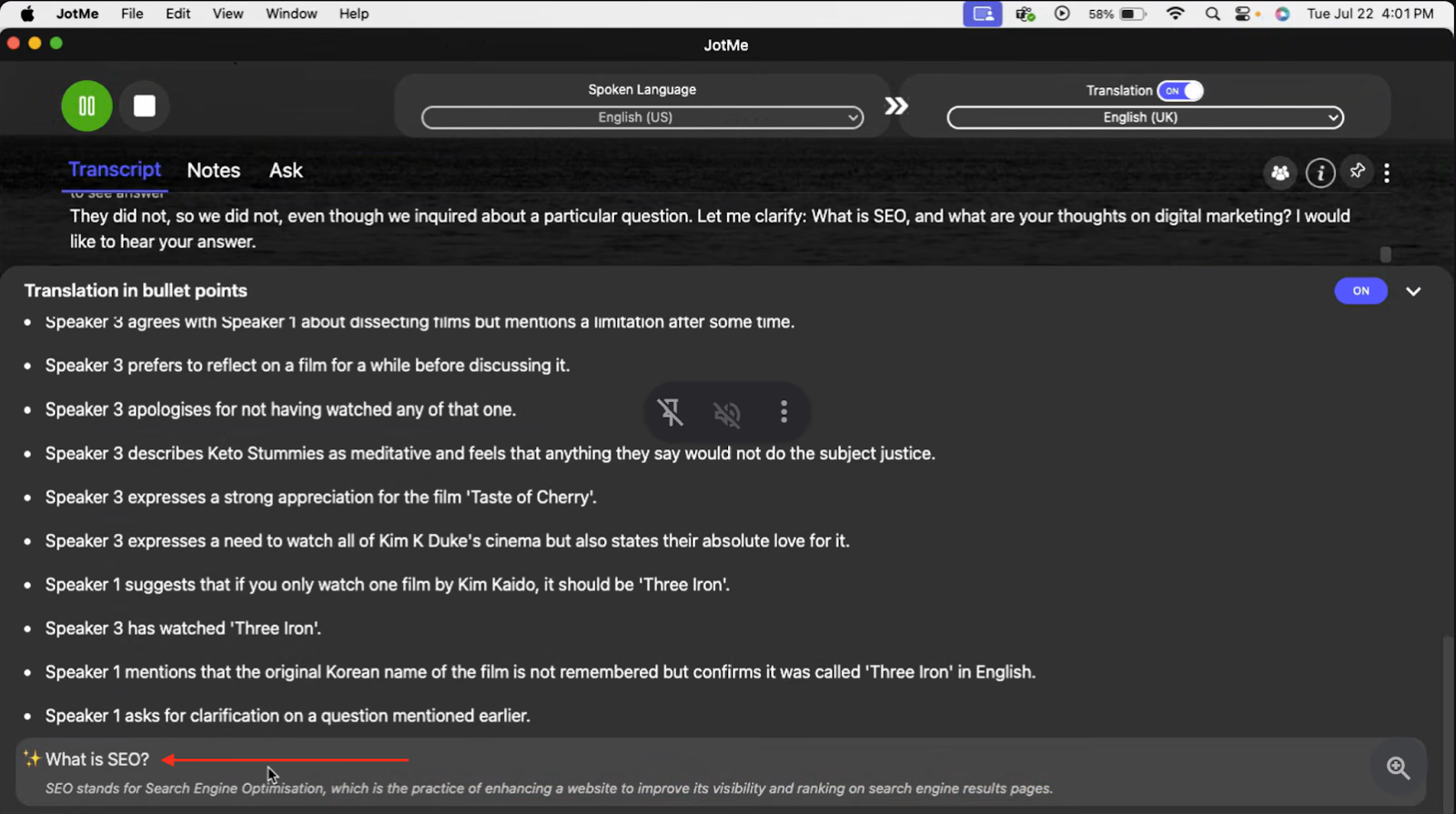Show info via the circled i icon
The height and width of the screenshot is (814, 1456).
[1320, 172]
